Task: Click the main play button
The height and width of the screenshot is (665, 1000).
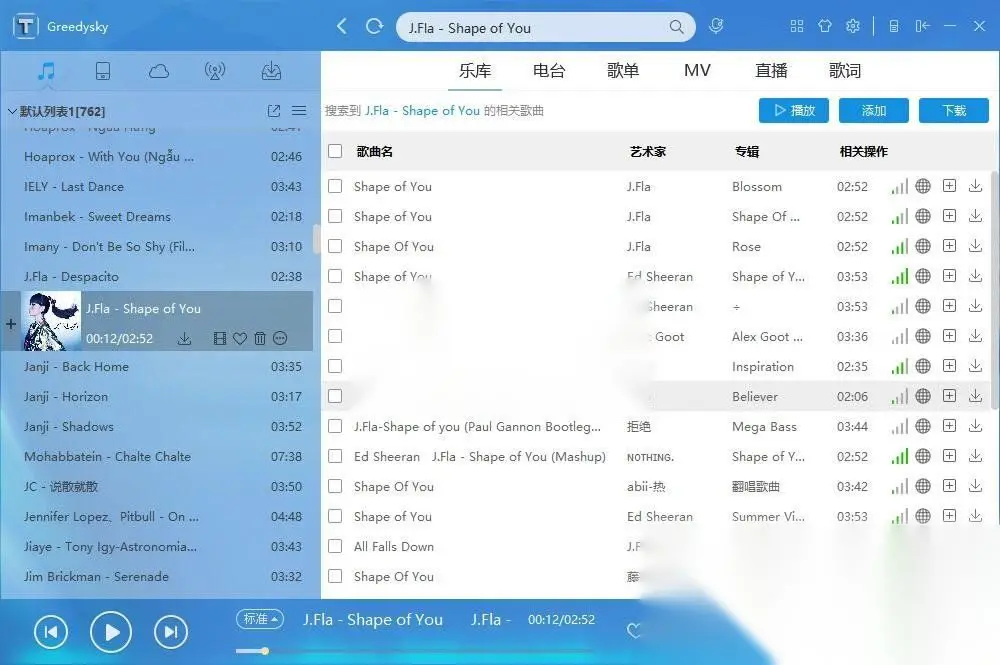Action: click(111, 632)
